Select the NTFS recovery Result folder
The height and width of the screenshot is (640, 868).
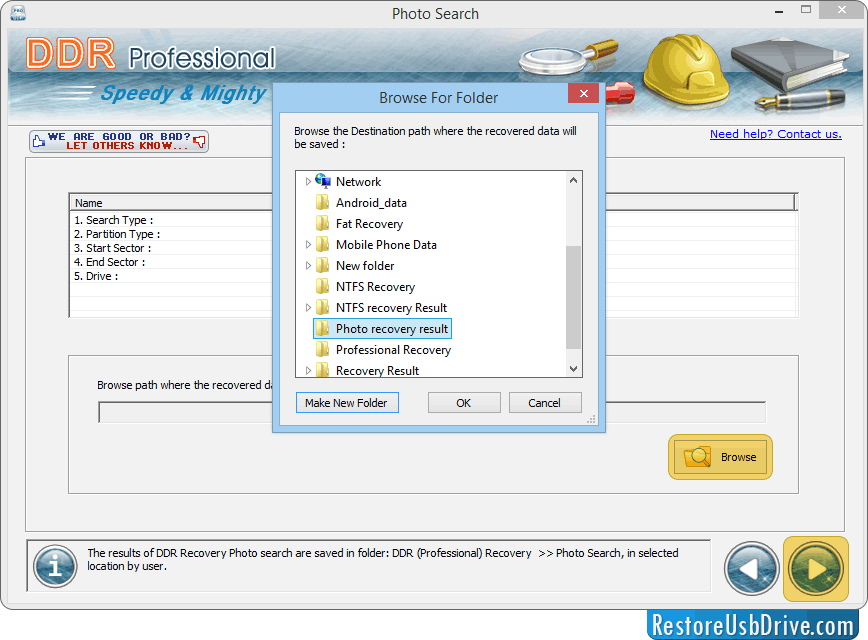[391, 308]
